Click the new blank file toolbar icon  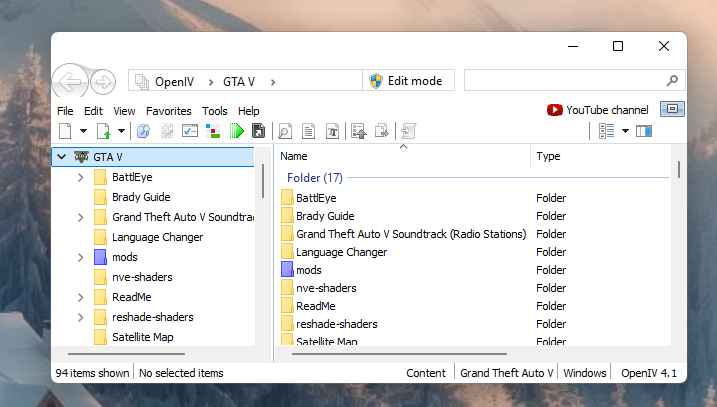point(65,131)
